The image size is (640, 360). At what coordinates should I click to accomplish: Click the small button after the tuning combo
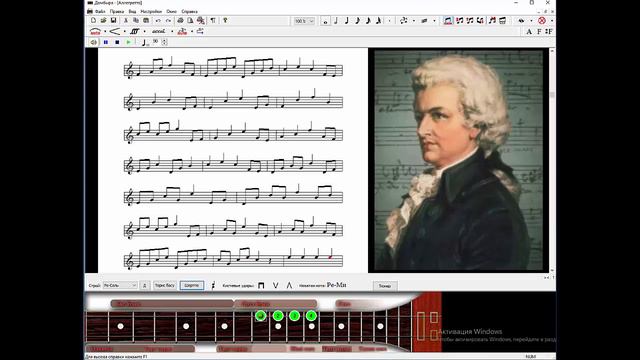(x=144, y=285)
